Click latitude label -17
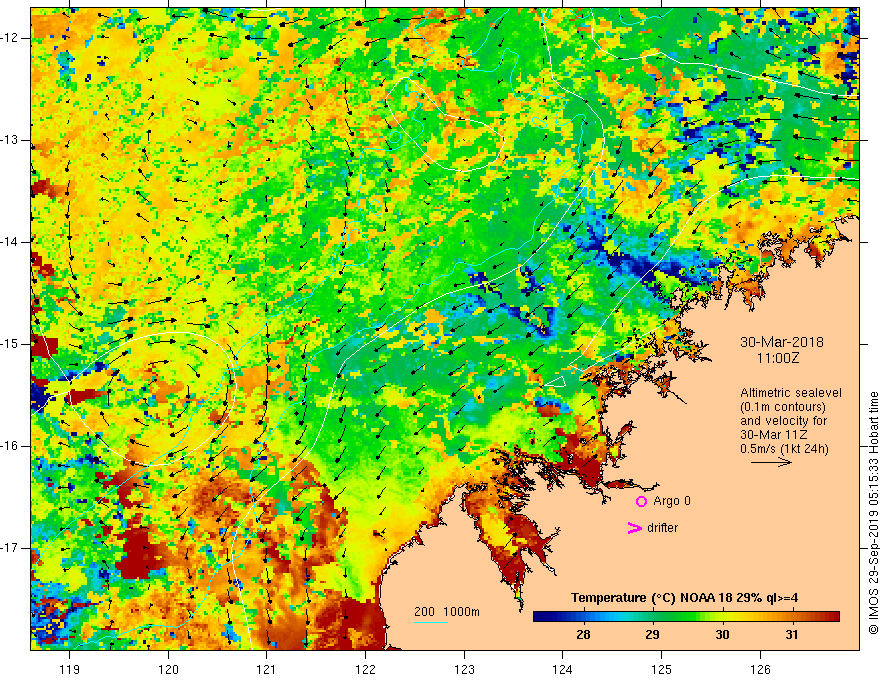880x680 pixels. tap(10, 548)
